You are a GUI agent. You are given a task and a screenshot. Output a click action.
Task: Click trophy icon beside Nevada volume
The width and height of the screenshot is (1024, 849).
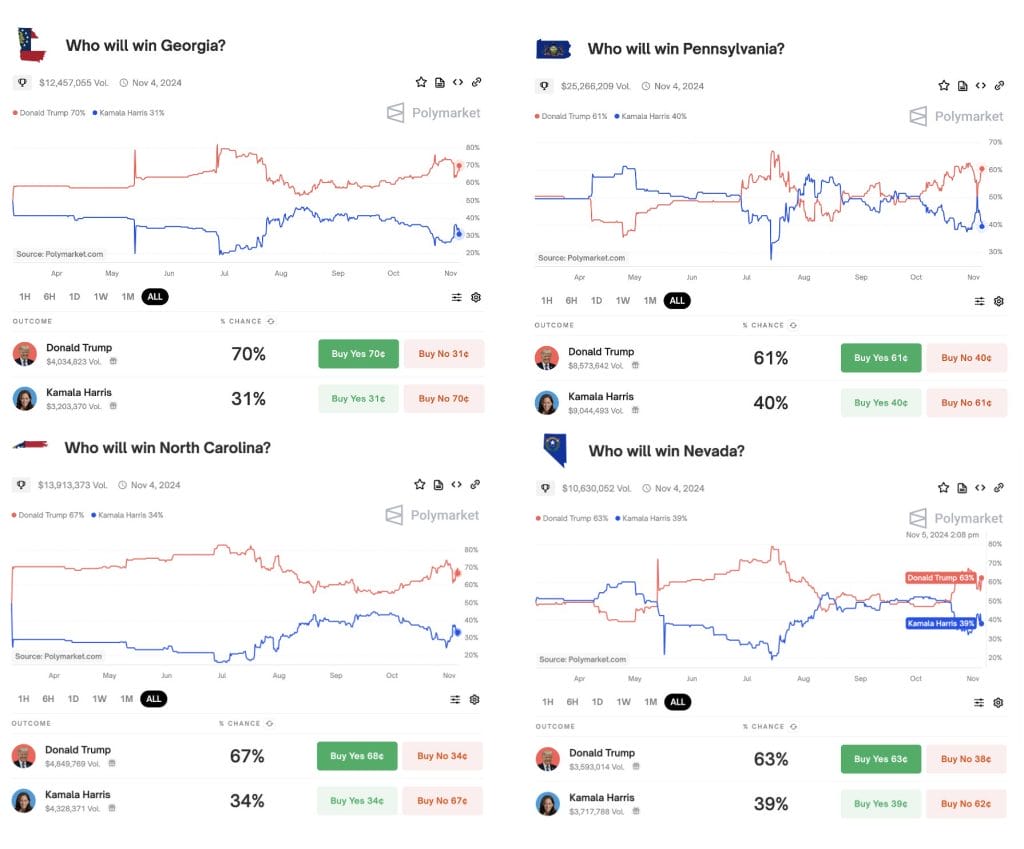[x=545, y=488]
